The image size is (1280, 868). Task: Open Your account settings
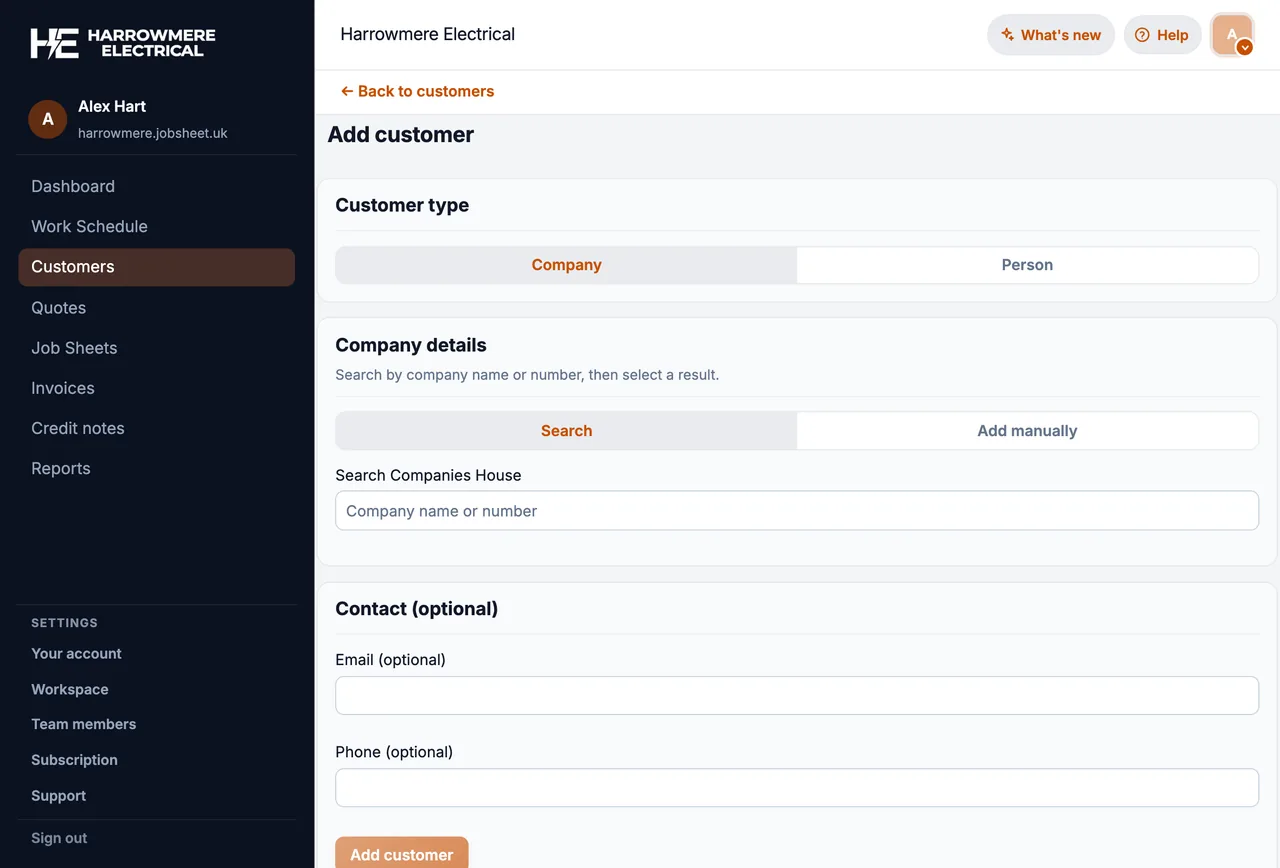(x=76, y=653)
